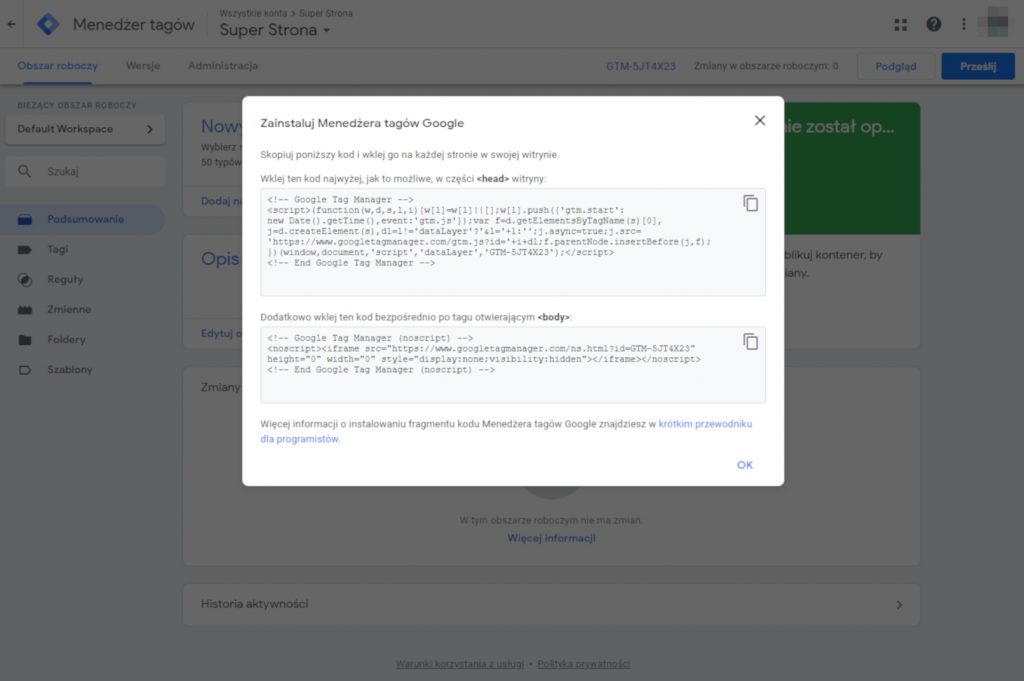This screenshot has width=1024, height=681.
Task: Copy the head code snippet
Action: pos(750,204)
